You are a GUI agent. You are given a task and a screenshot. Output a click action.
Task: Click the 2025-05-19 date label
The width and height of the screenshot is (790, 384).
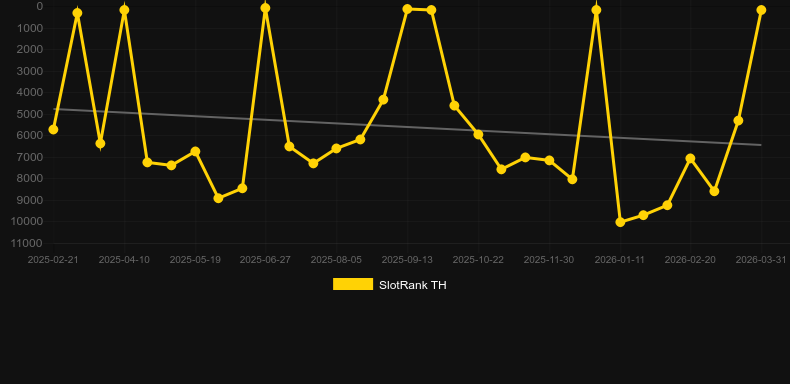[195, 260]
